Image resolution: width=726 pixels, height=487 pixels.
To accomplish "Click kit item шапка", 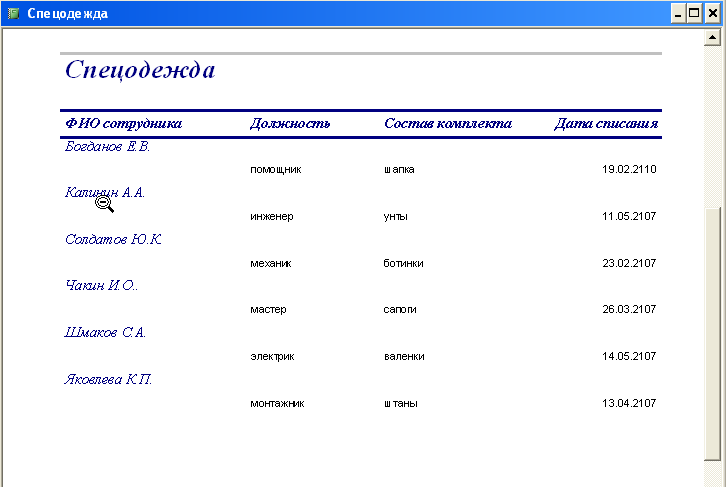I will [399, 170].
